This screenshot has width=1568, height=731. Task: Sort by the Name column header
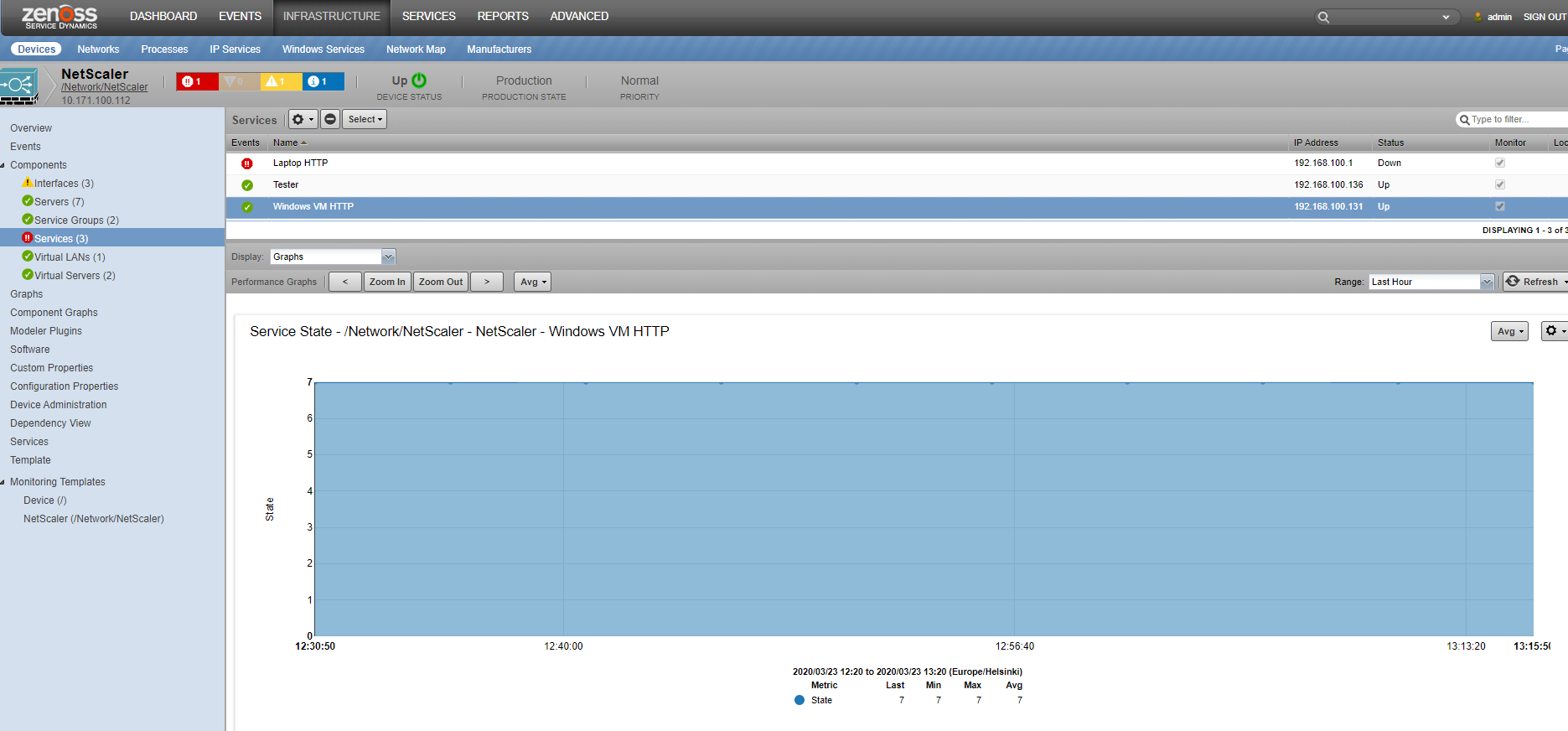click(286, 143)
